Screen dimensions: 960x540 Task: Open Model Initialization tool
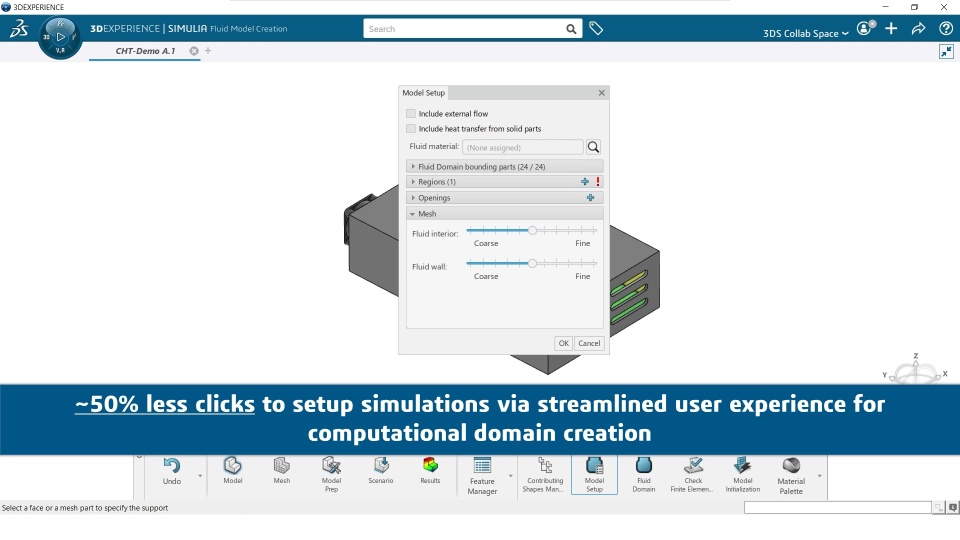point(743,474)
